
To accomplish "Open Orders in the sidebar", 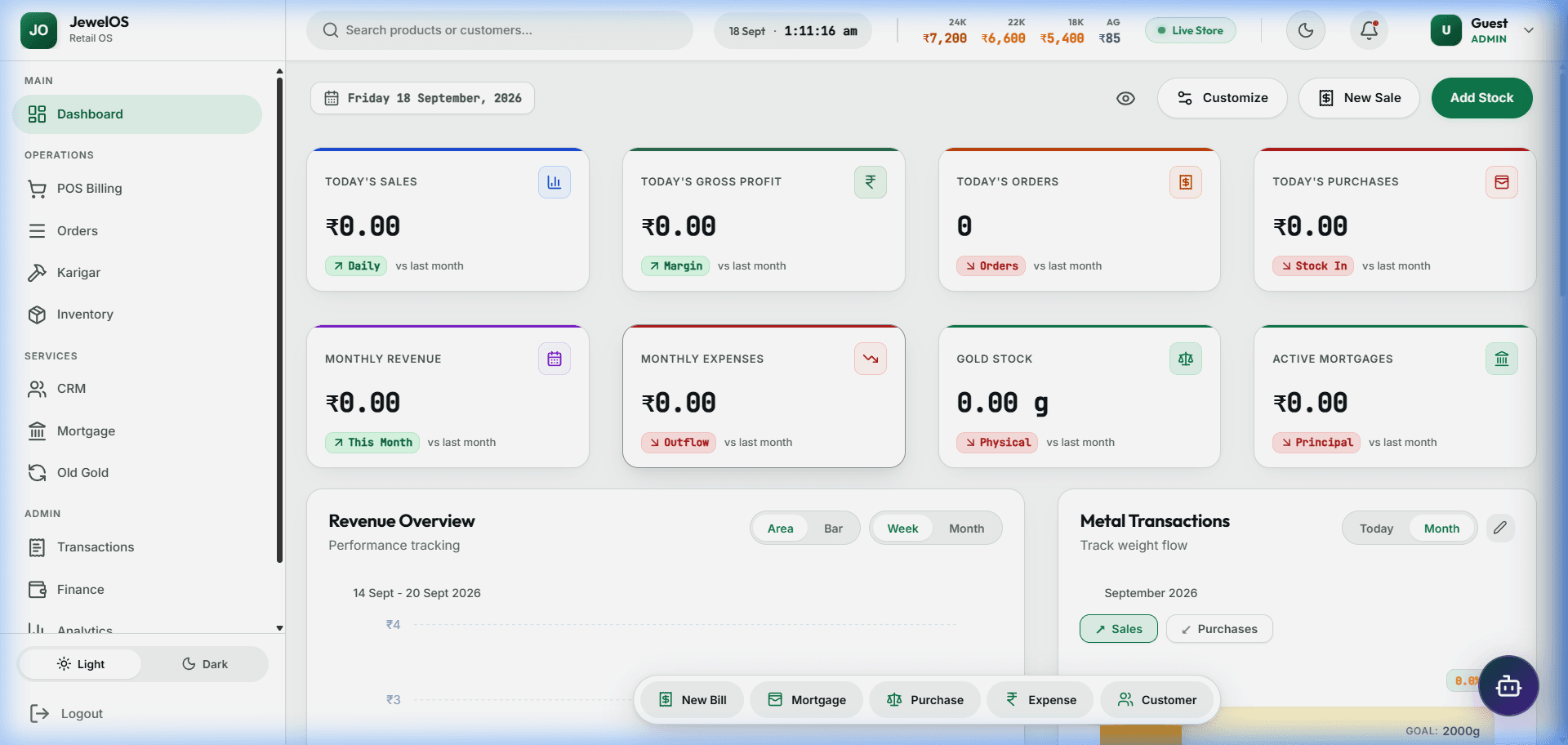I will tap(137, 231).
